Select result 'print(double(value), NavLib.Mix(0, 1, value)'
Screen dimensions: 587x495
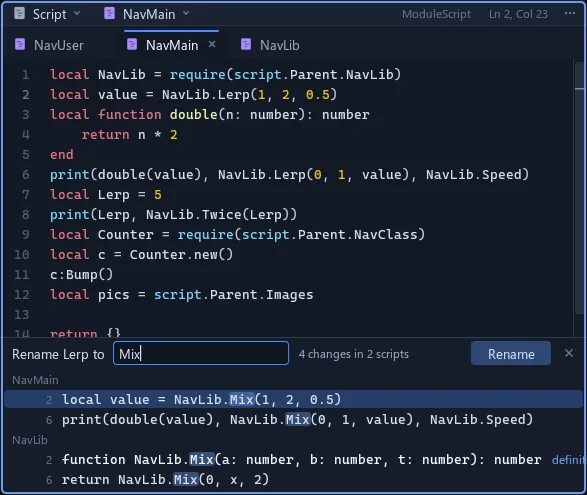click(x=294, y=419)
